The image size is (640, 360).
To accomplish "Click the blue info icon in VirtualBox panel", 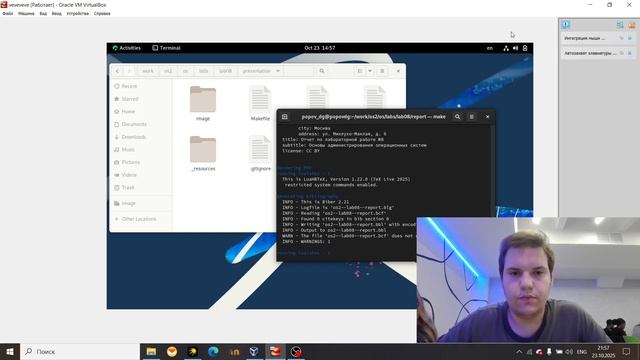I will (566, 25).
